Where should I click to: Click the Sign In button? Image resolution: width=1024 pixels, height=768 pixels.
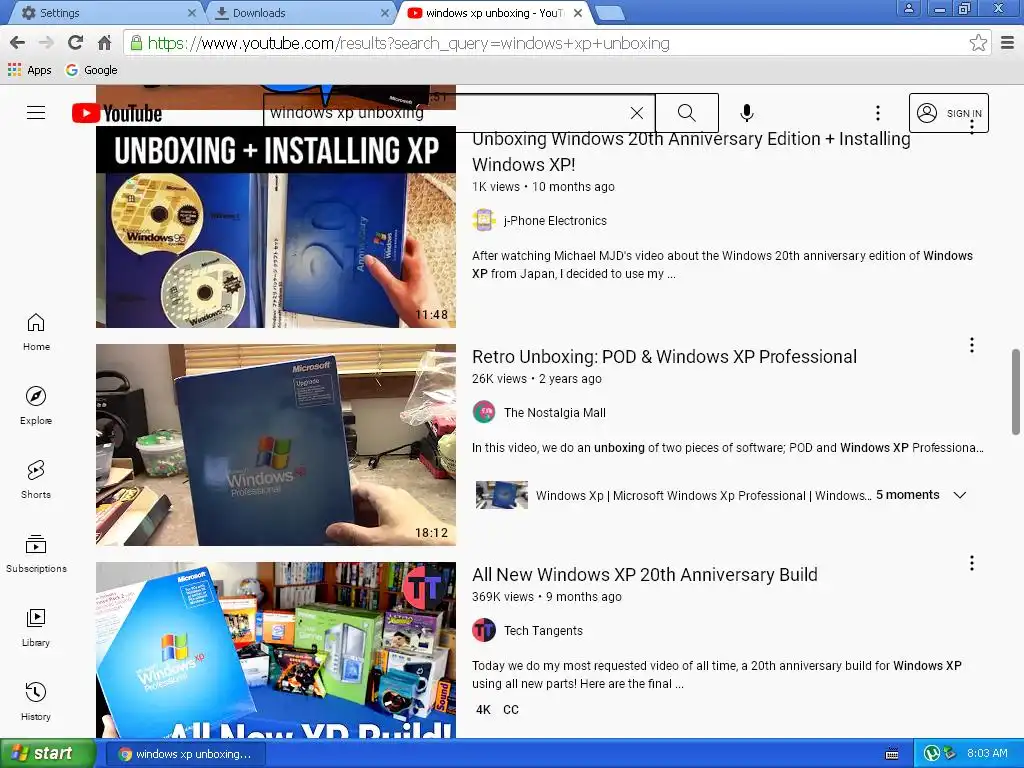click(x=948, y=113)
